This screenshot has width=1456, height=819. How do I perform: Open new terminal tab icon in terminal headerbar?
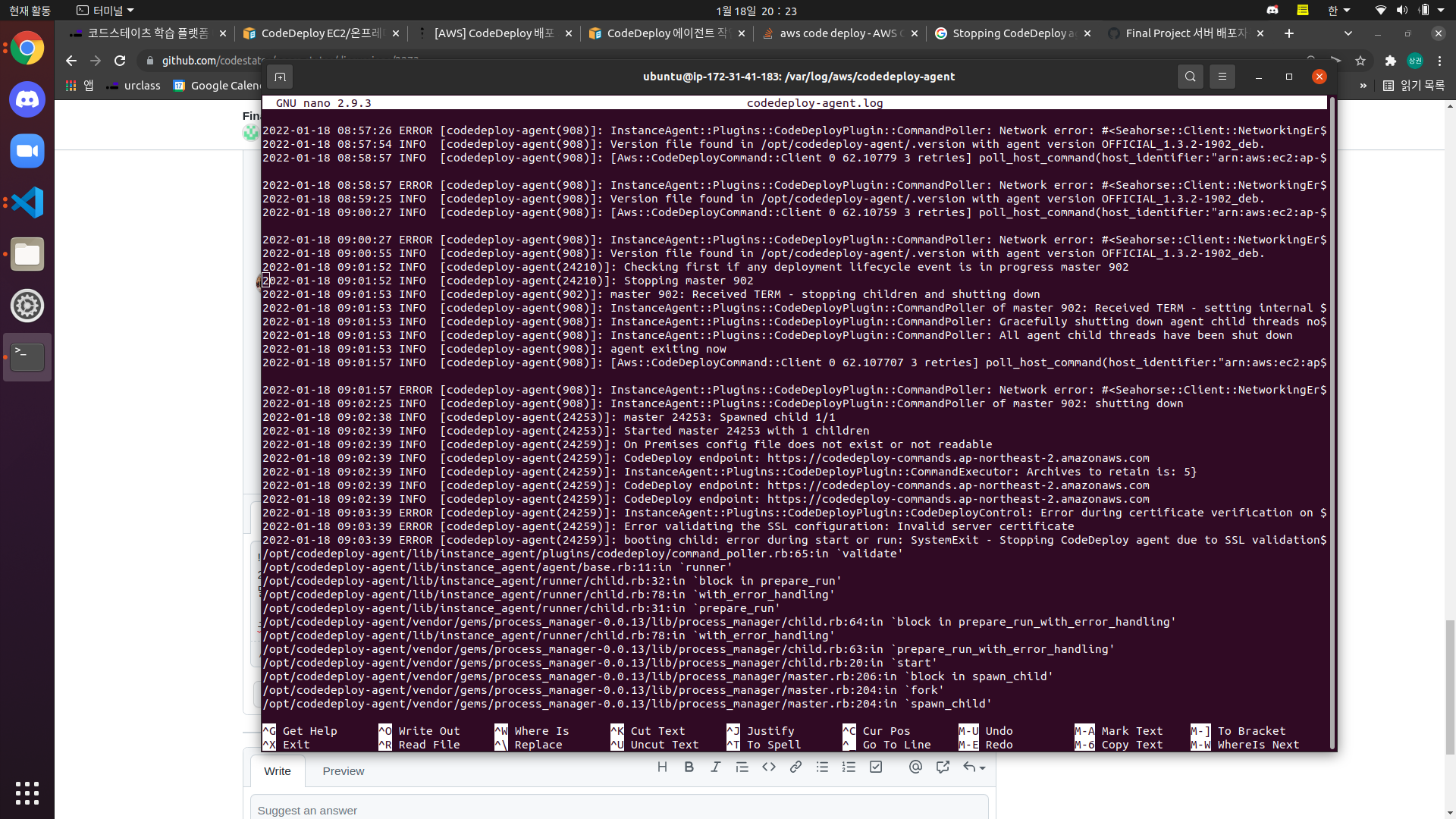click(280, 77)
